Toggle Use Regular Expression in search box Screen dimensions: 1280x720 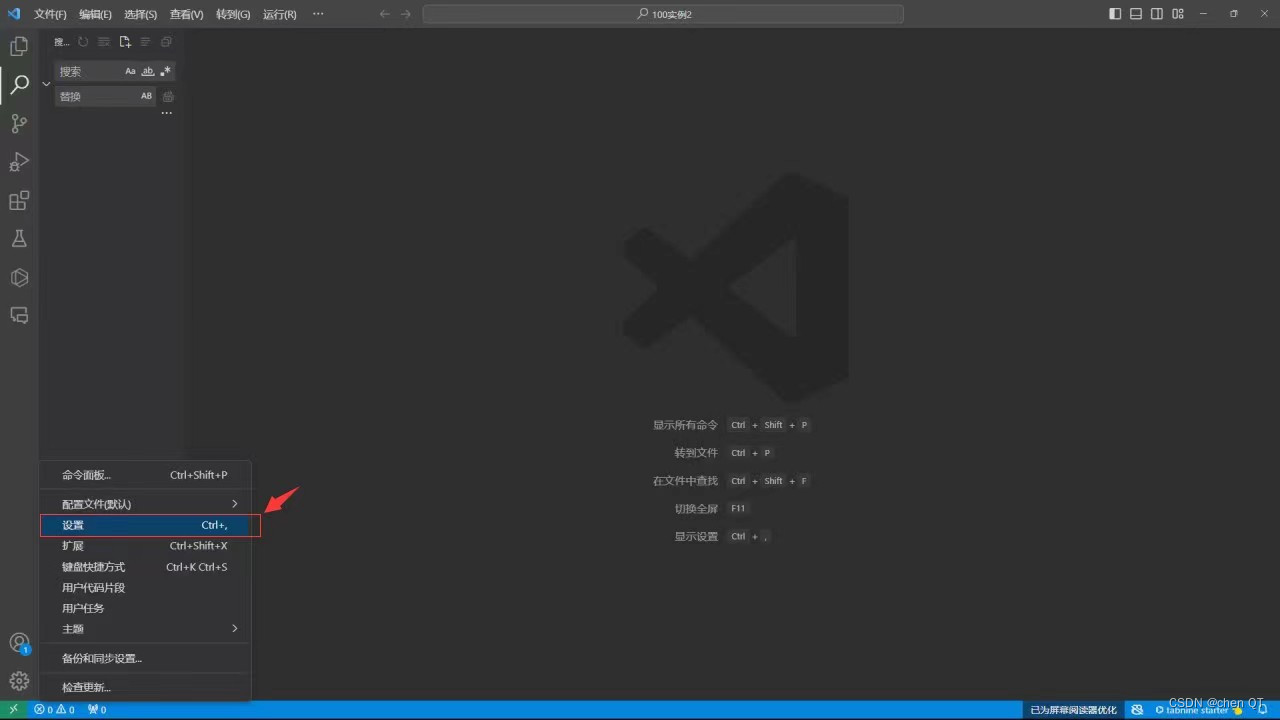pyautogui.click(x=165, y=71)
